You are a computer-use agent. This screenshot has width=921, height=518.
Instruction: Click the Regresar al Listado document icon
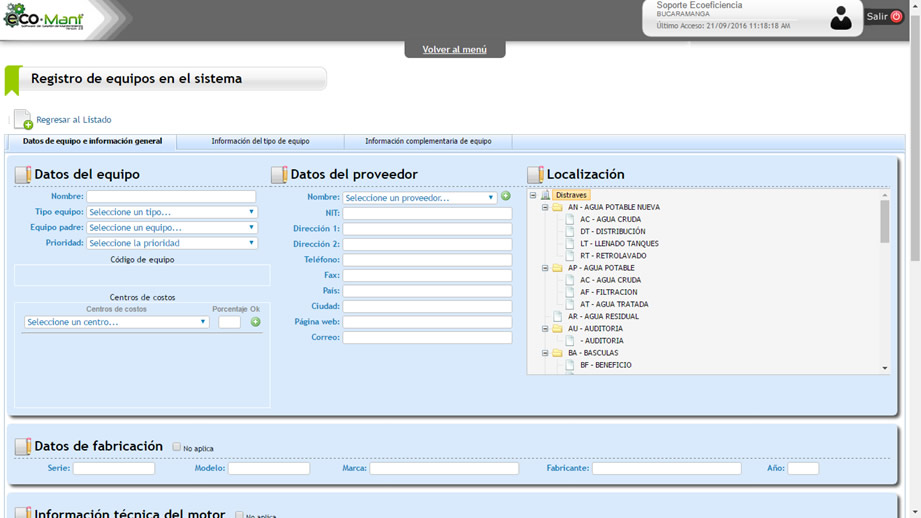point(23,119)
